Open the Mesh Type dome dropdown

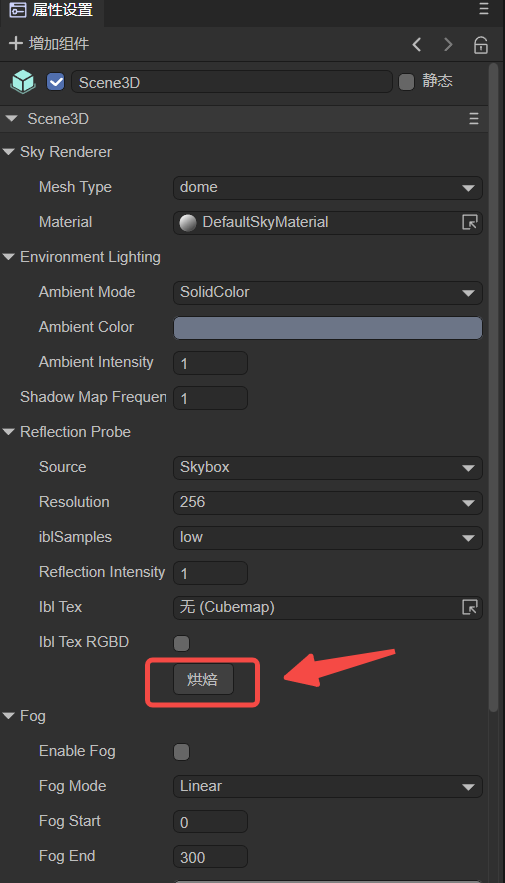(328, 188)
